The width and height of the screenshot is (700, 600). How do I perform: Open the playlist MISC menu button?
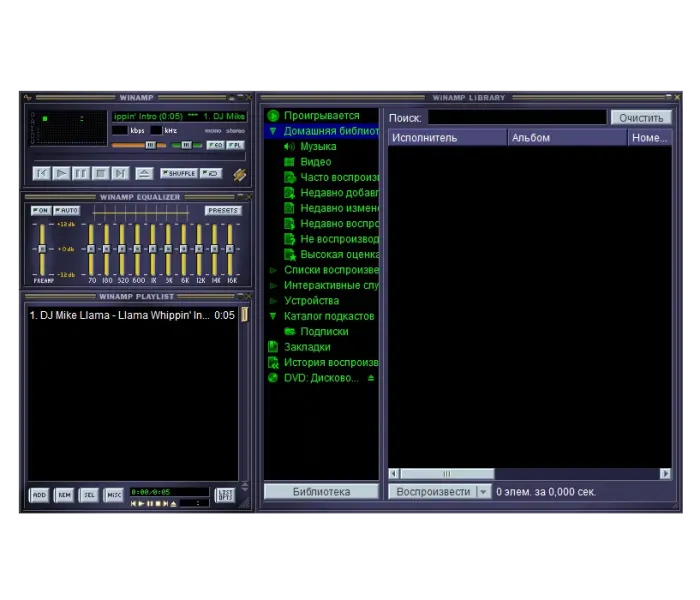[x=114, y=495]
